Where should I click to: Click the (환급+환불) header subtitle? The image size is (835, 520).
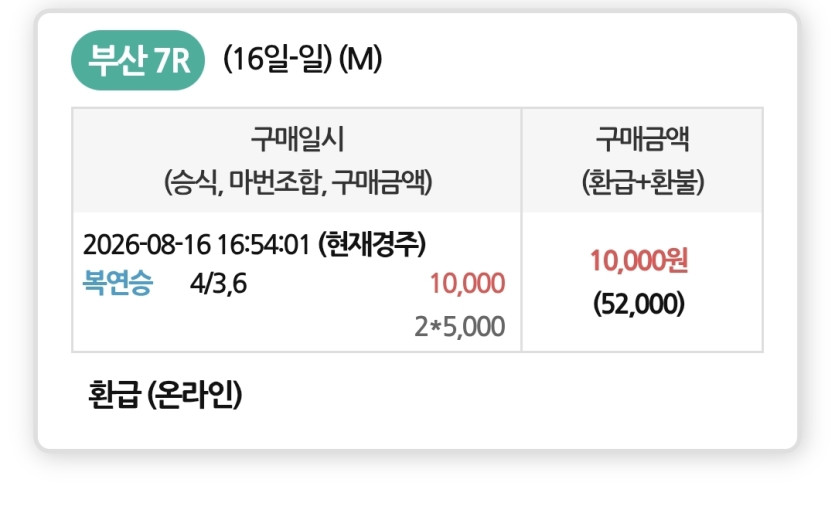643,182
